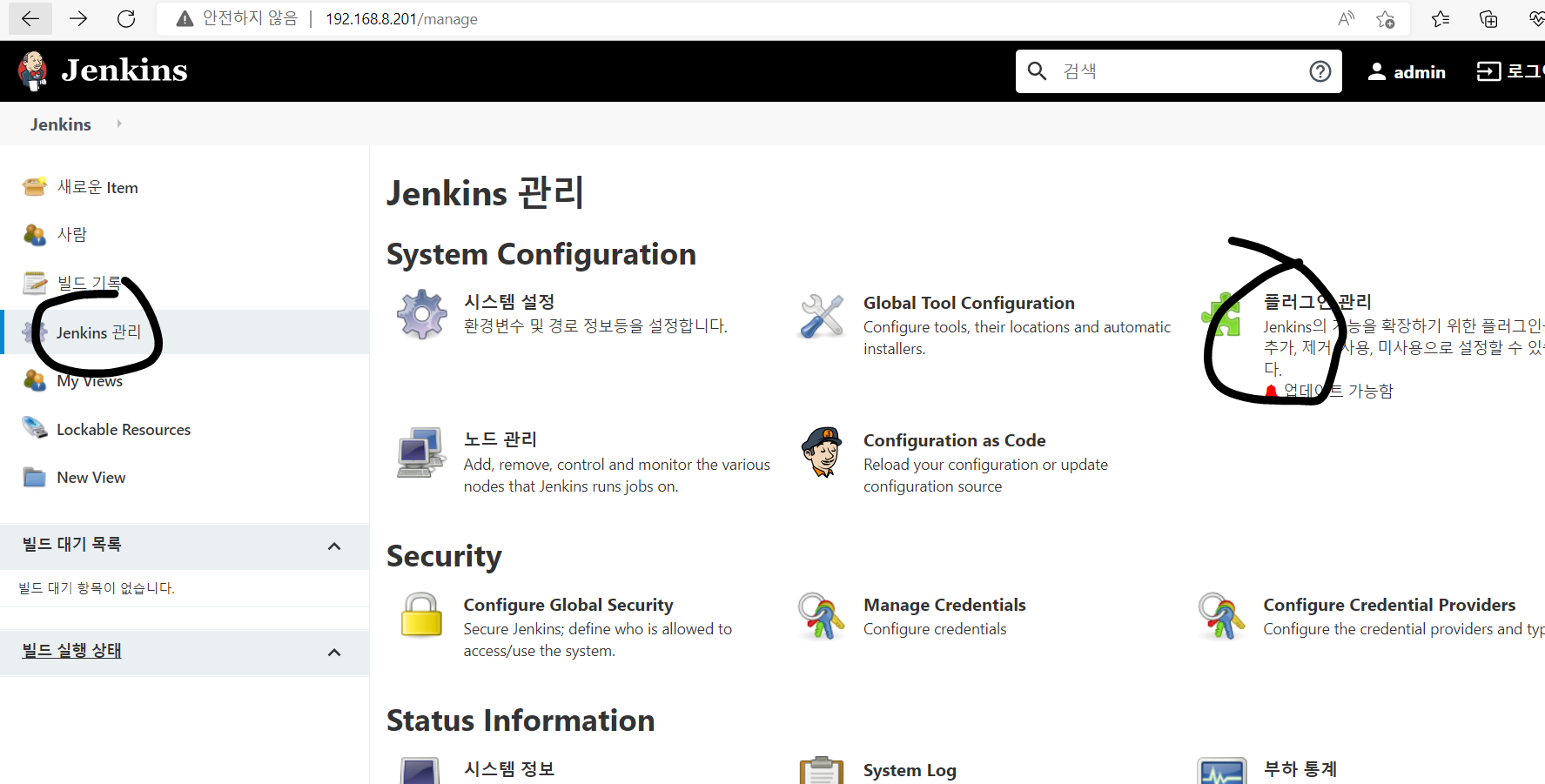
Task: Click the 시스템 설정 gear icon
Action: click(x=422, y=314)
